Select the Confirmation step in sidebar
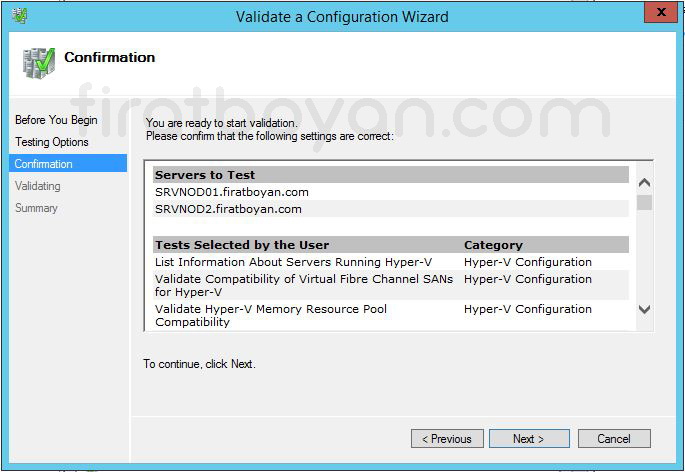 point(44,164)
